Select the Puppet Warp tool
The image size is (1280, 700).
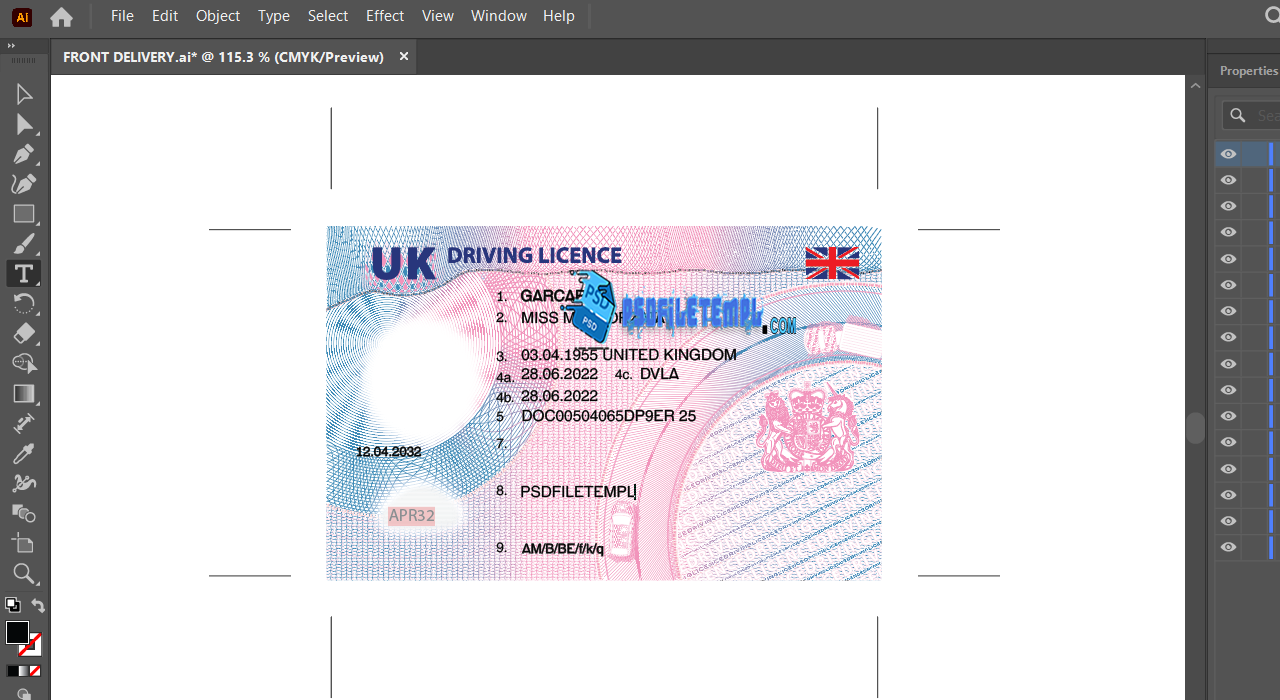[x=24, y=483]
